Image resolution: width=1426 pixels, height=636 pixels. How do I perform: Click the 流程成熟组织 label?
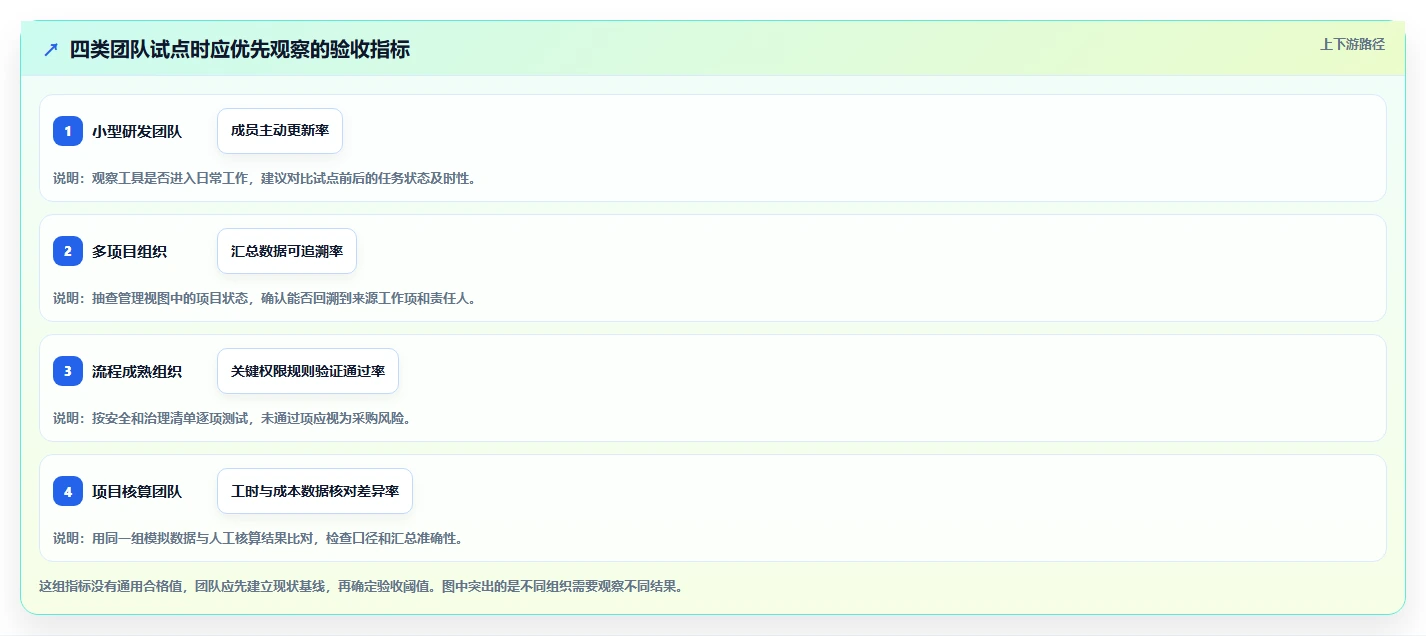pos(137,371)
